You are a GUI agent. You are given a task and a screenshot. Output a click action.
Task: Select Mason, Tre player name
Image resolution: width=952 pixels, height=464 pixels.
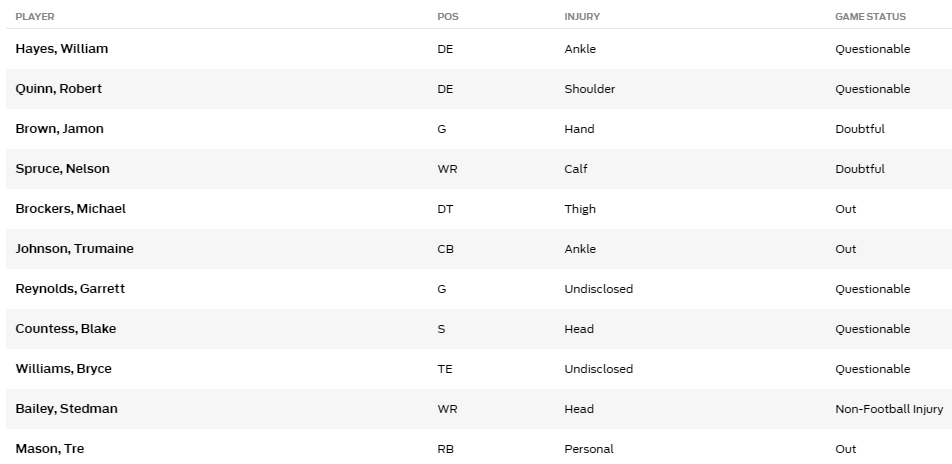coord(50,449)
